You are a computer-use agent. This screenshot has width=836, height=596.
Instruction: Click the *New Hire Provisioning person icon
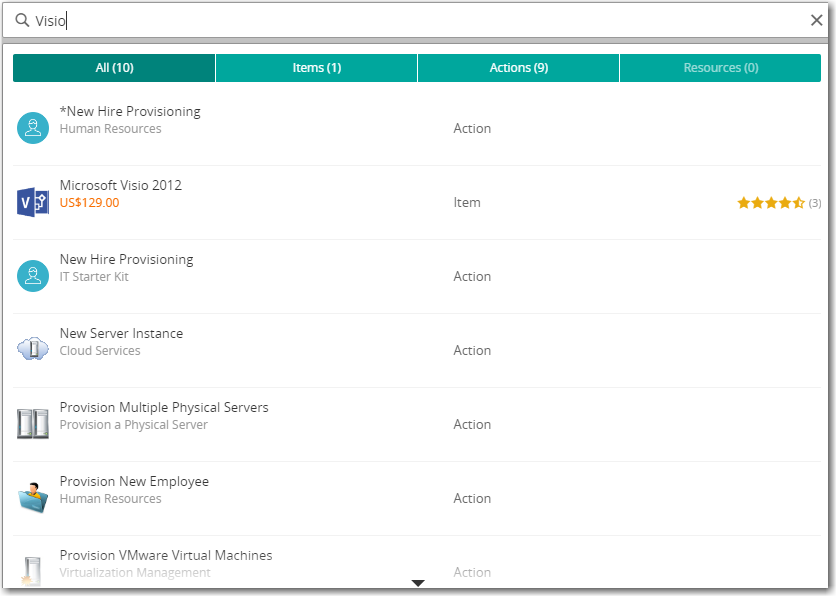point(33,128)
